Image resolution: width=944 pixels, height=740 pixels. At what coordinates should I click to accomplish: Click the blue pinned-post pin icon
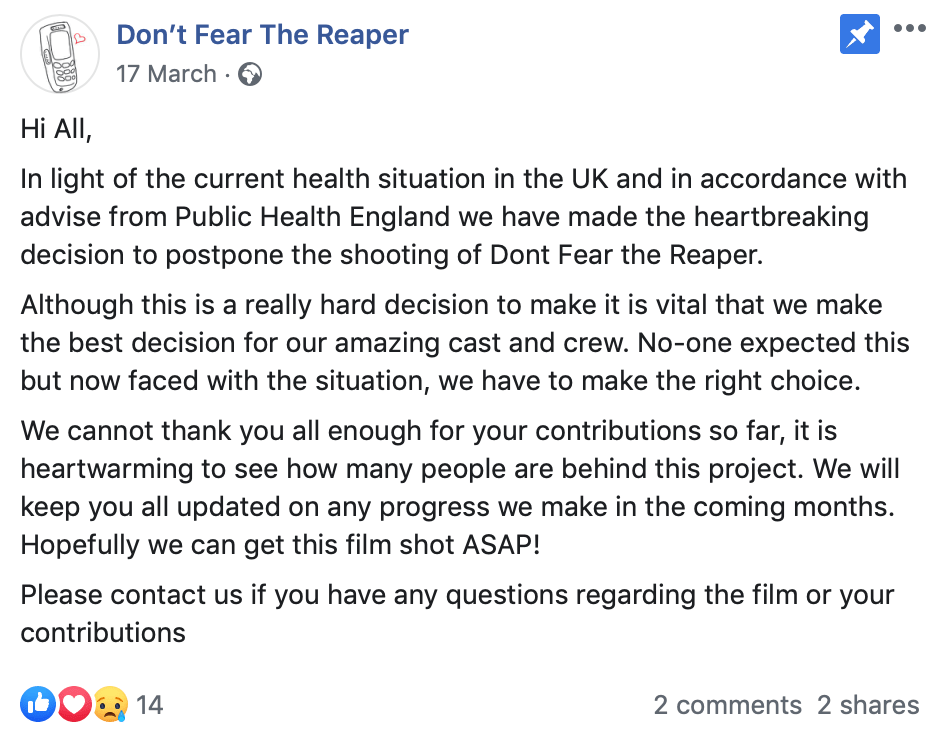(859, 36)
